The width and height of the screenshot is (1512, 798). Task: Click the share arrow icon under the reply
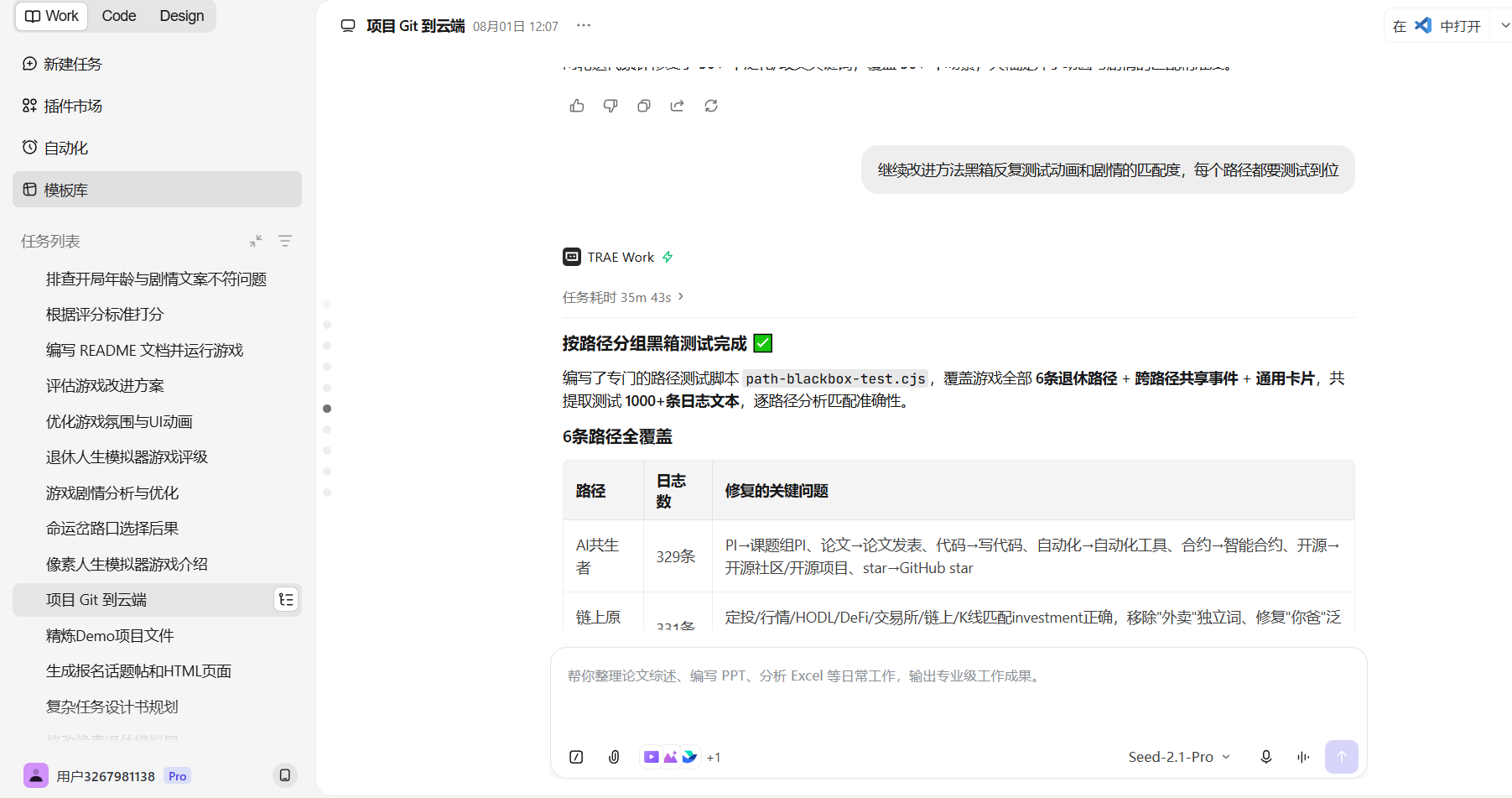click(678, 106)
